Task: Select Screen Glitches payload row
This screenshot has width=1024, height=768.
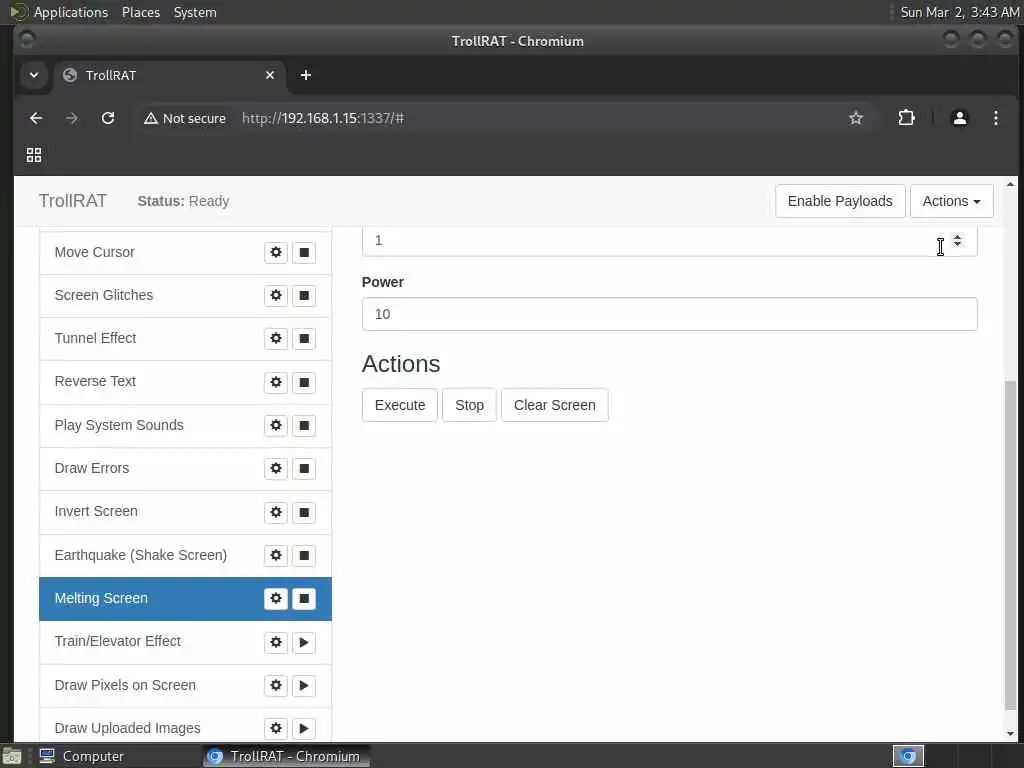Action: (x=185, y=296)
